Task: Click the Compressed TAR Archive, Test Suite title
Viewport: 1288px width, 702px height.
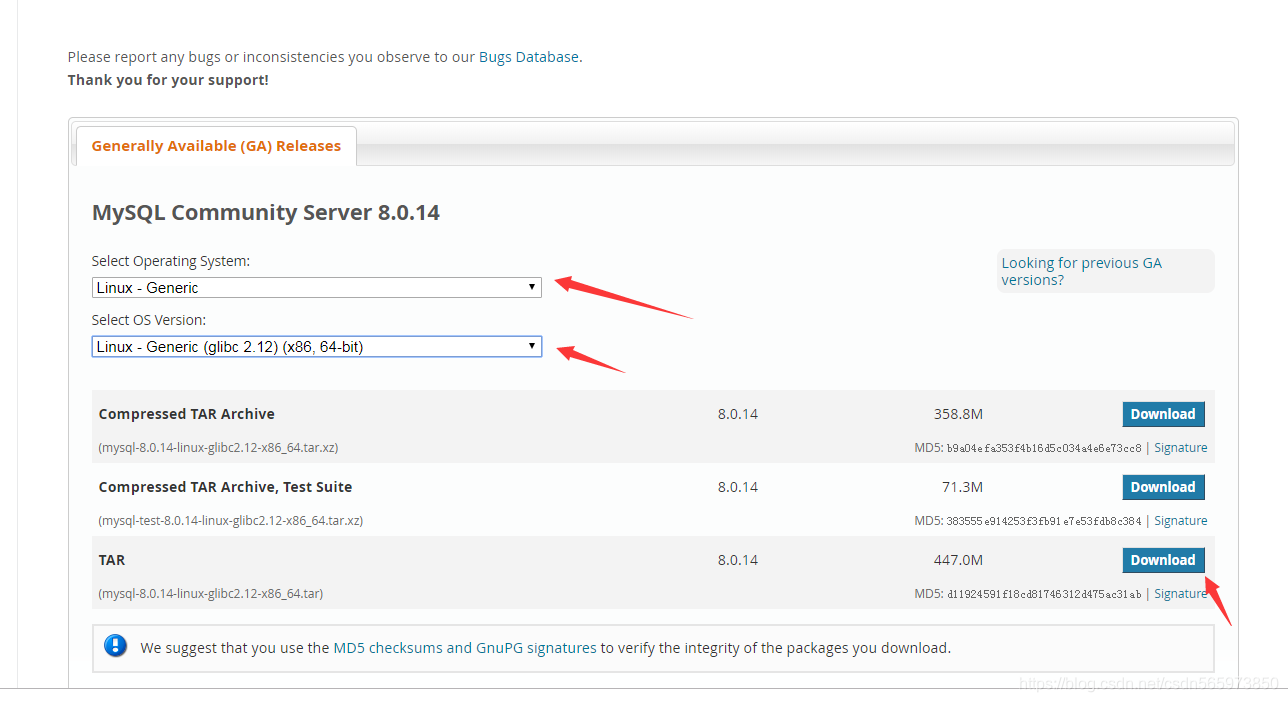Action: click(x=225, y=487)
